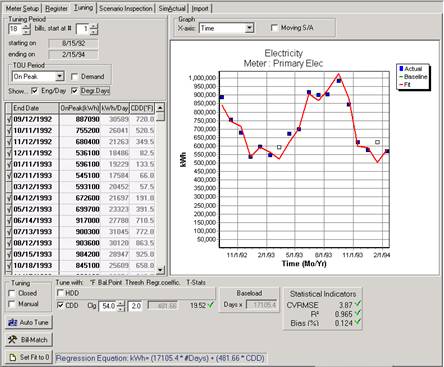This screenshot has height=367, width=444.
Task: Click the Thresh value field showing 2.0
Action: pyautogui.click(x=136, y=306)
